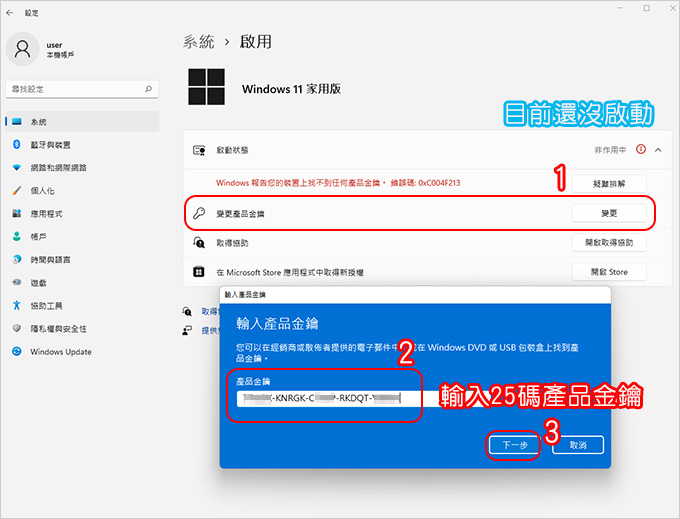Click the 疑難排解 button

tap(609, 184)
